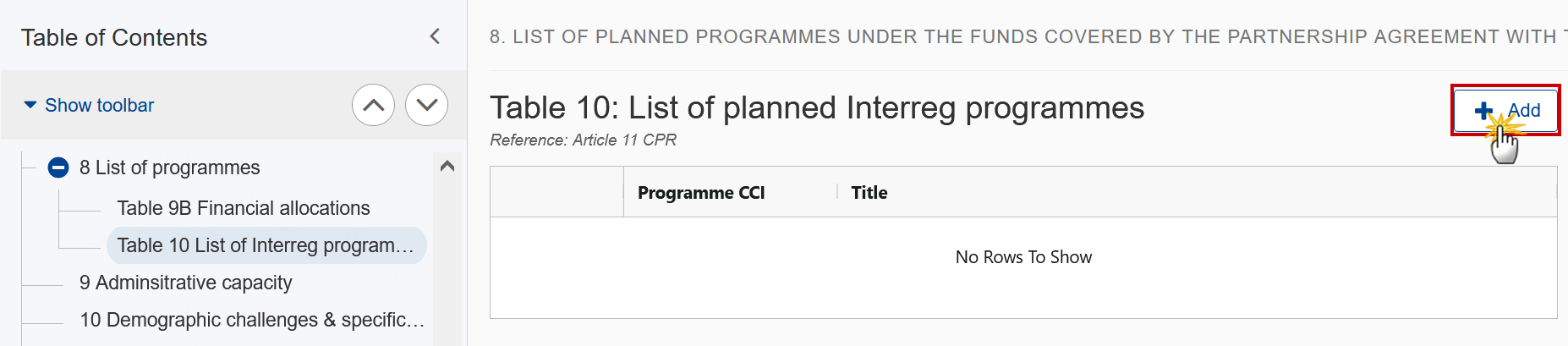
Task: Sort by the Title column header
Action: [x=869, y=193]
